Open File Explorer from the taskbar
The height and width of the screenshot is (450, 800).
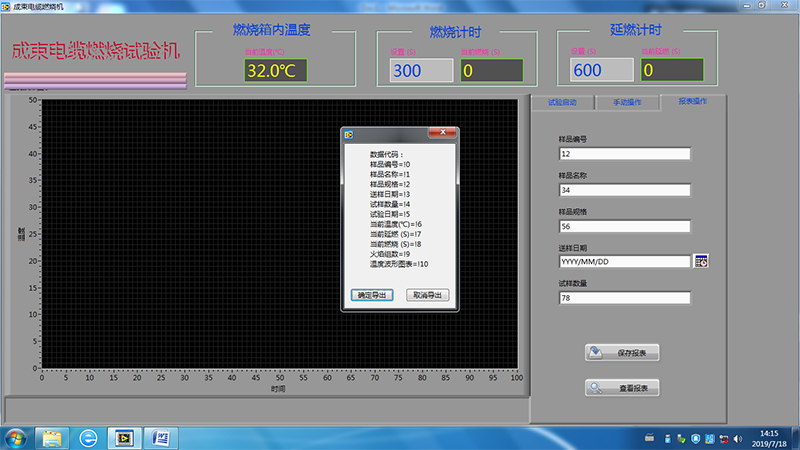click(52, 438)
